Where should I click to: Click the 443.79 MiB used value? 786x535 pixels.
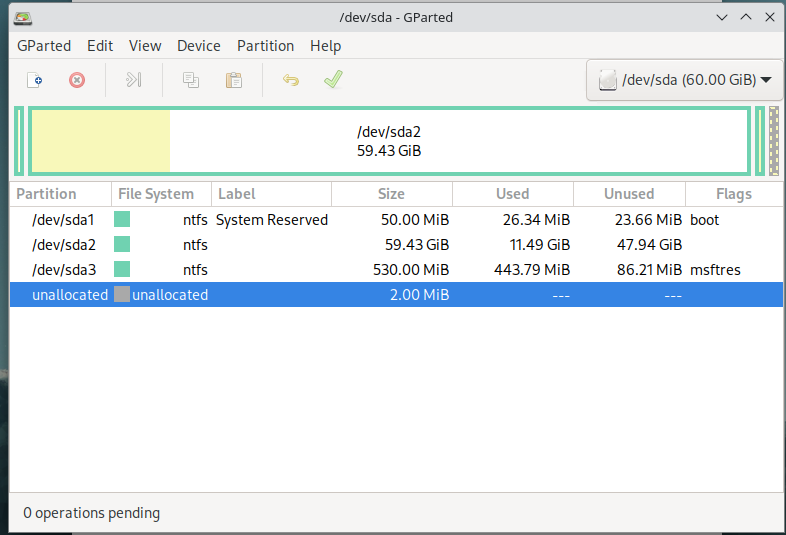[x=532, y=270]
